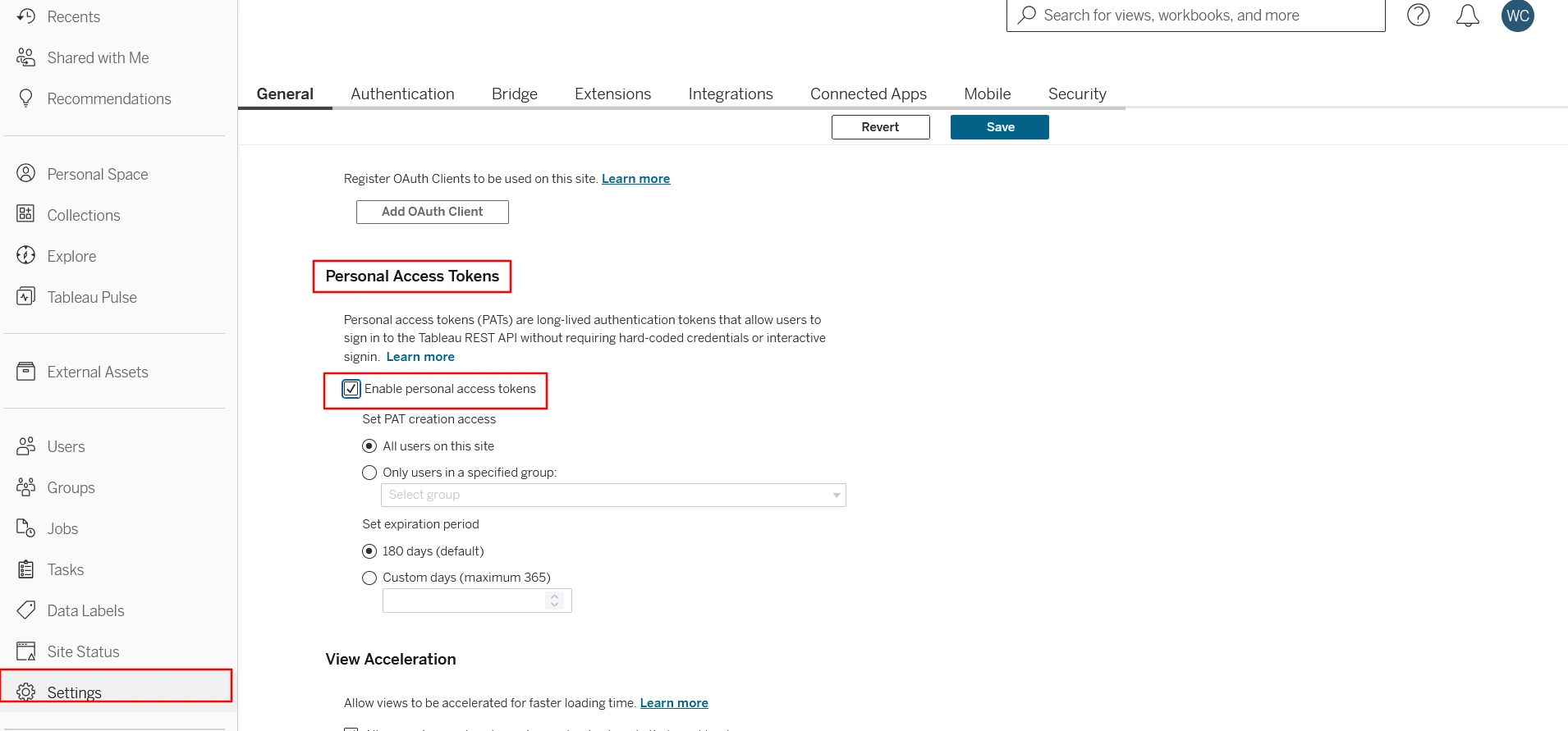Click the Jobs icon in sidebar
This screenshot has width=1568, height=731.
[26, 528]
